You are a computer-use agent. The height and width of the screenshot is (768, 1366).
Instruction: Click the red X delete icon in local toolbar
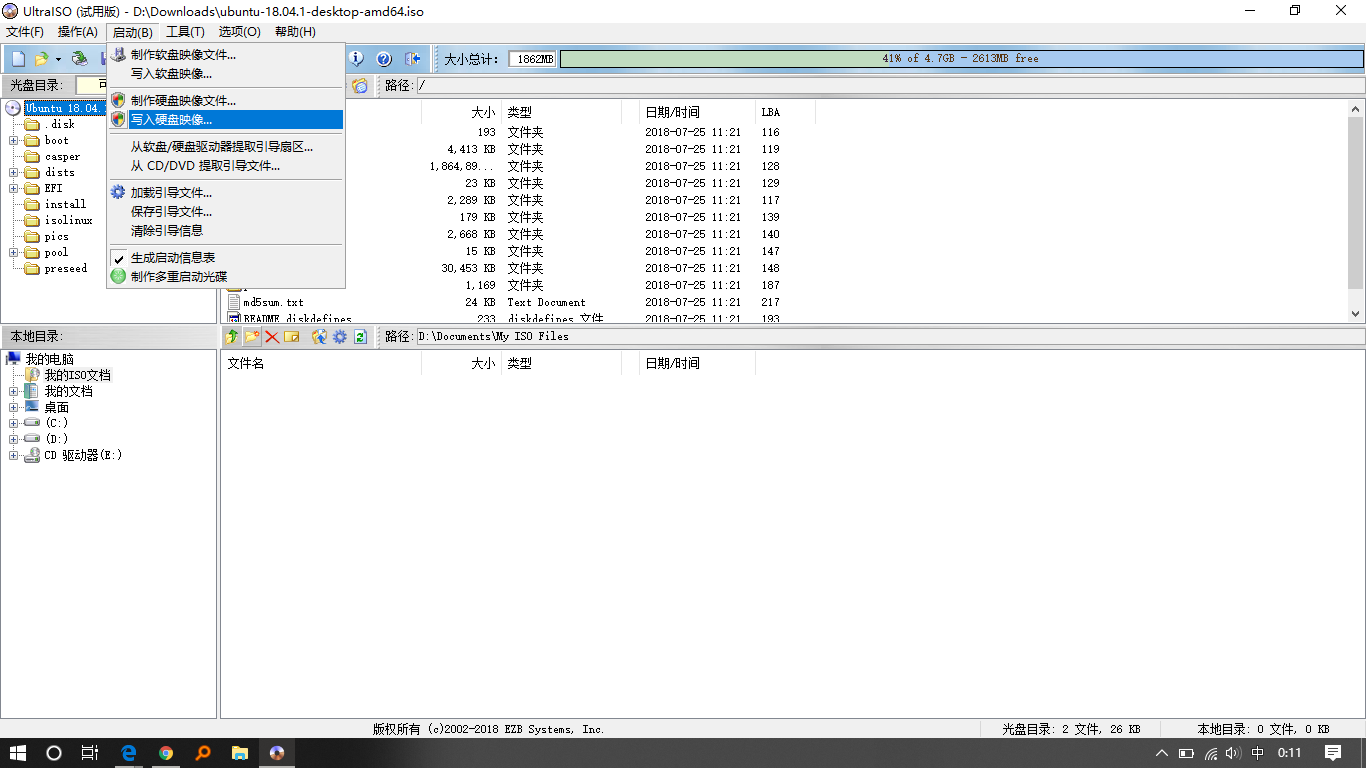pos(272,337)
